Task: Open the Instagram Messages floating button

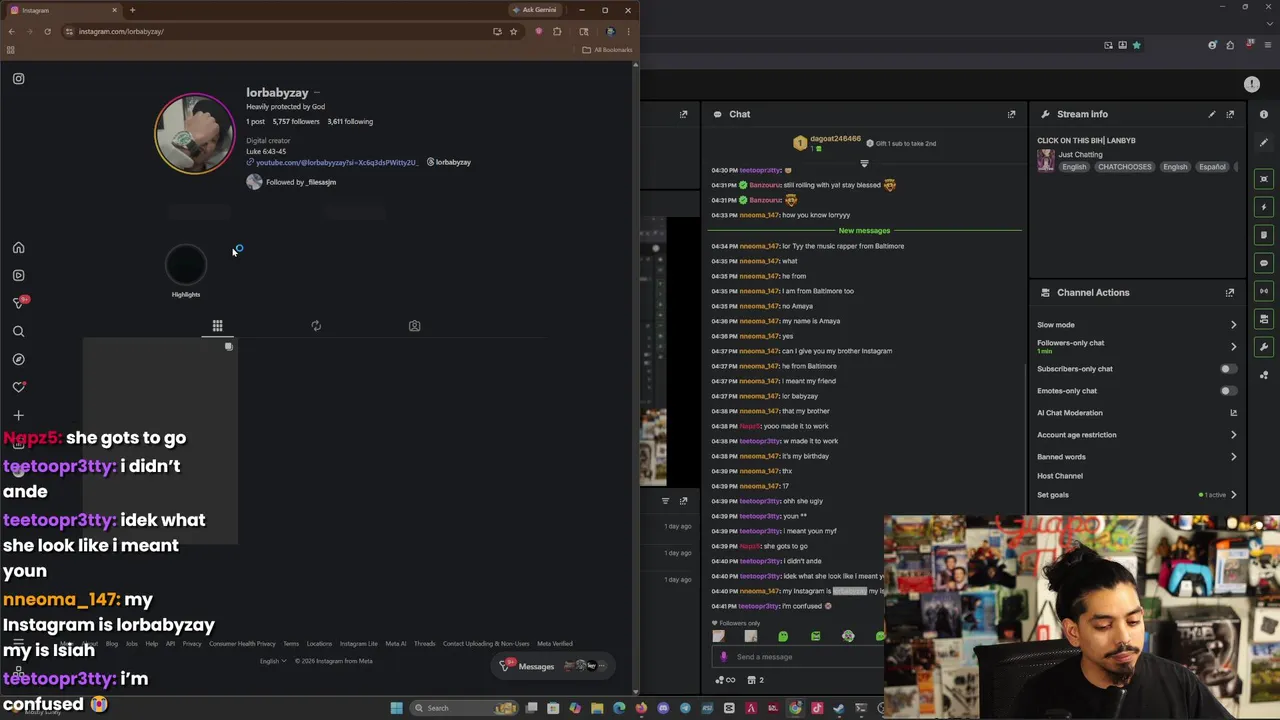Action: click(x=554, y=666)
